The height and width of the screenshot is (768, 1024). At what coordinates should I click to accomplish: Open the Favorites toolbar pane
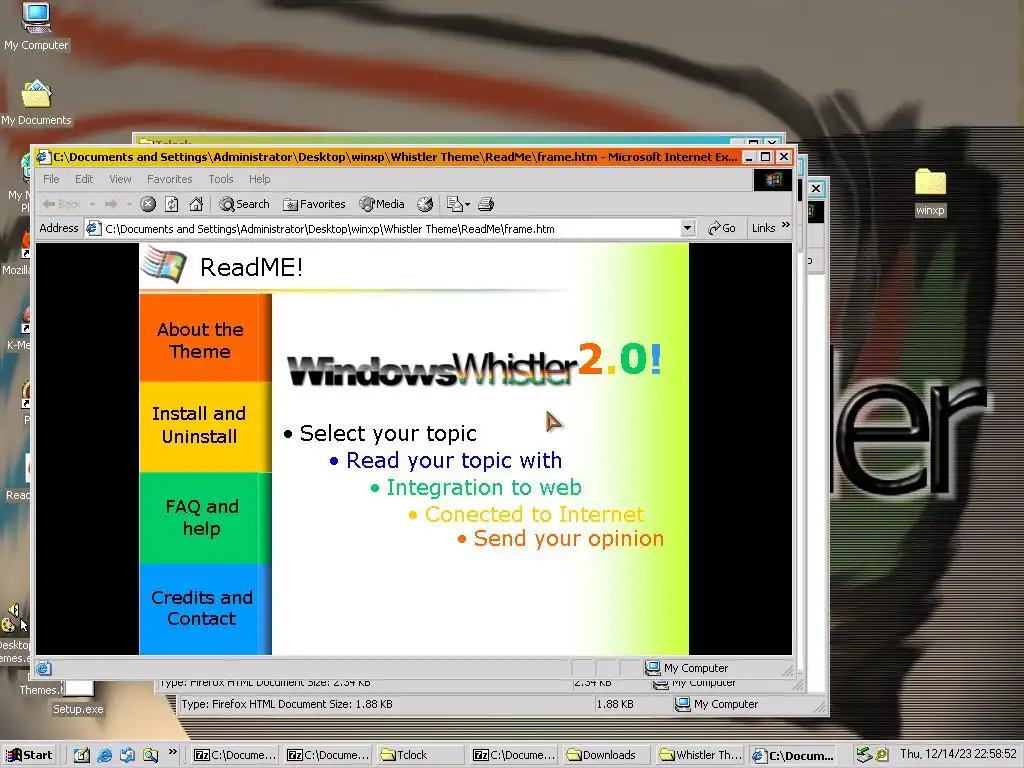coord(314,204)
